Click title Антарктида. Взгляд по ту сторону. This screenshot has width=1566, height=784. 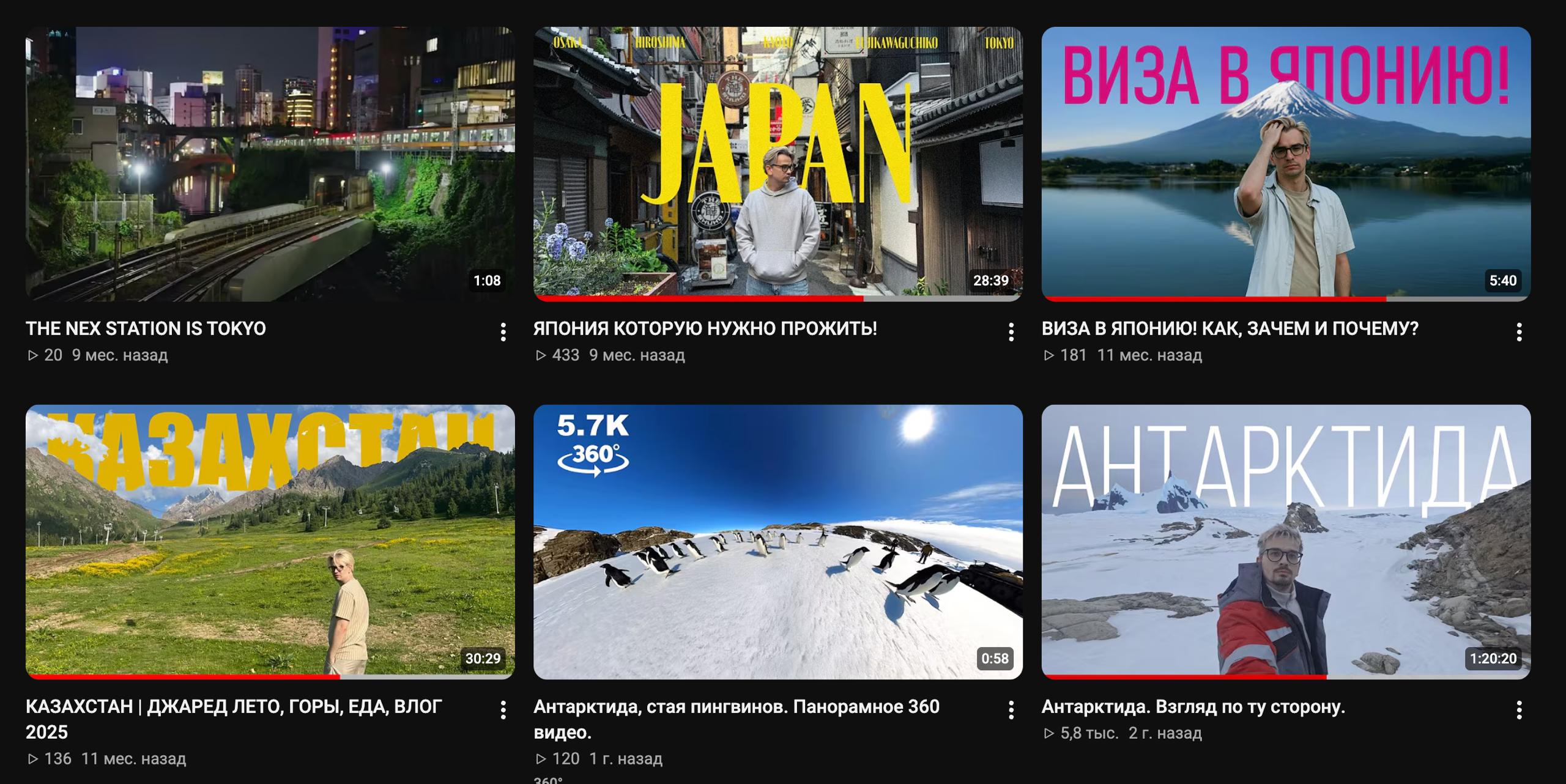pos(1193,707)
